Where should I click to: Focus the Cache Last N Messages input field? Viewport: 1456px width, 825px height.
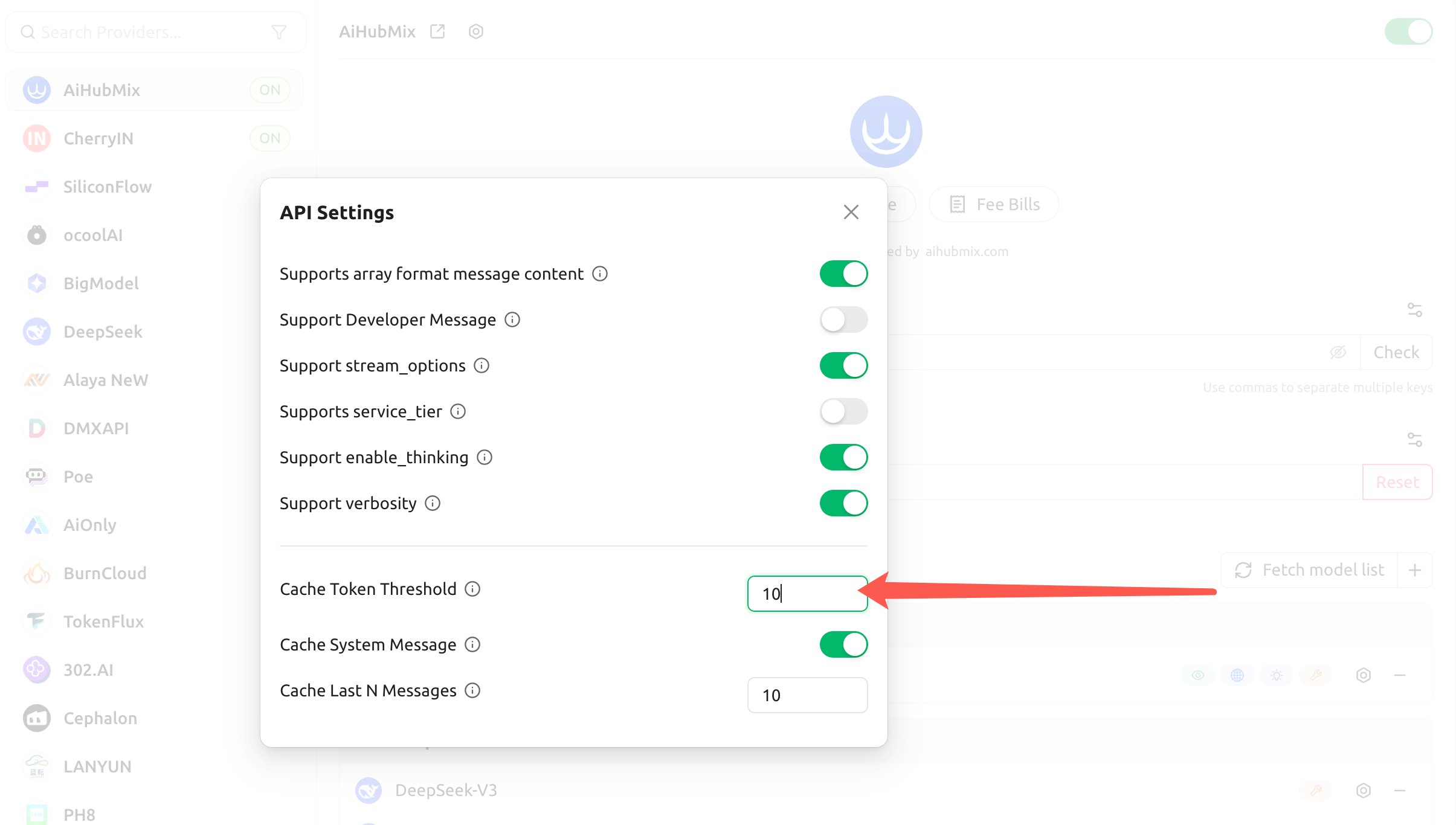pyautogui.click(x=807, y=695)
